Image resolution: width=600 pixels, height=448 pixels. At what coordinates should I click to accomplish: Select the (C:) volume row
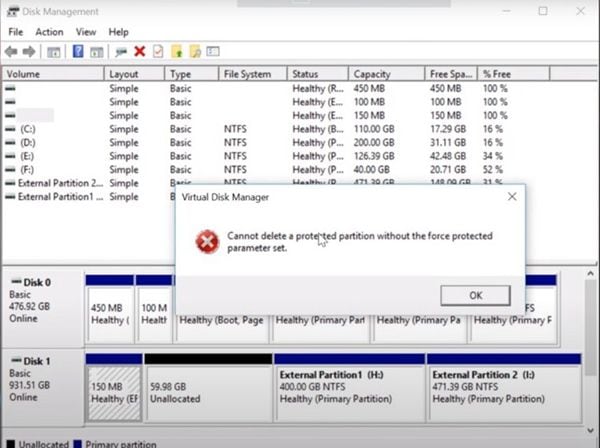(x=276, y=129)
